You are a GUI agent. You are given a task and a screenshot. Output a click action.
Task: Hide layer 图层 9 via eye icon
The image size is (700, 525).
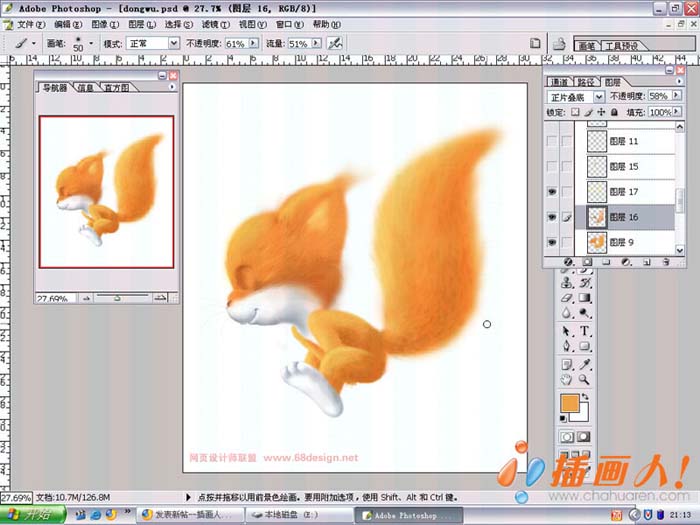[x=552, y=242]
